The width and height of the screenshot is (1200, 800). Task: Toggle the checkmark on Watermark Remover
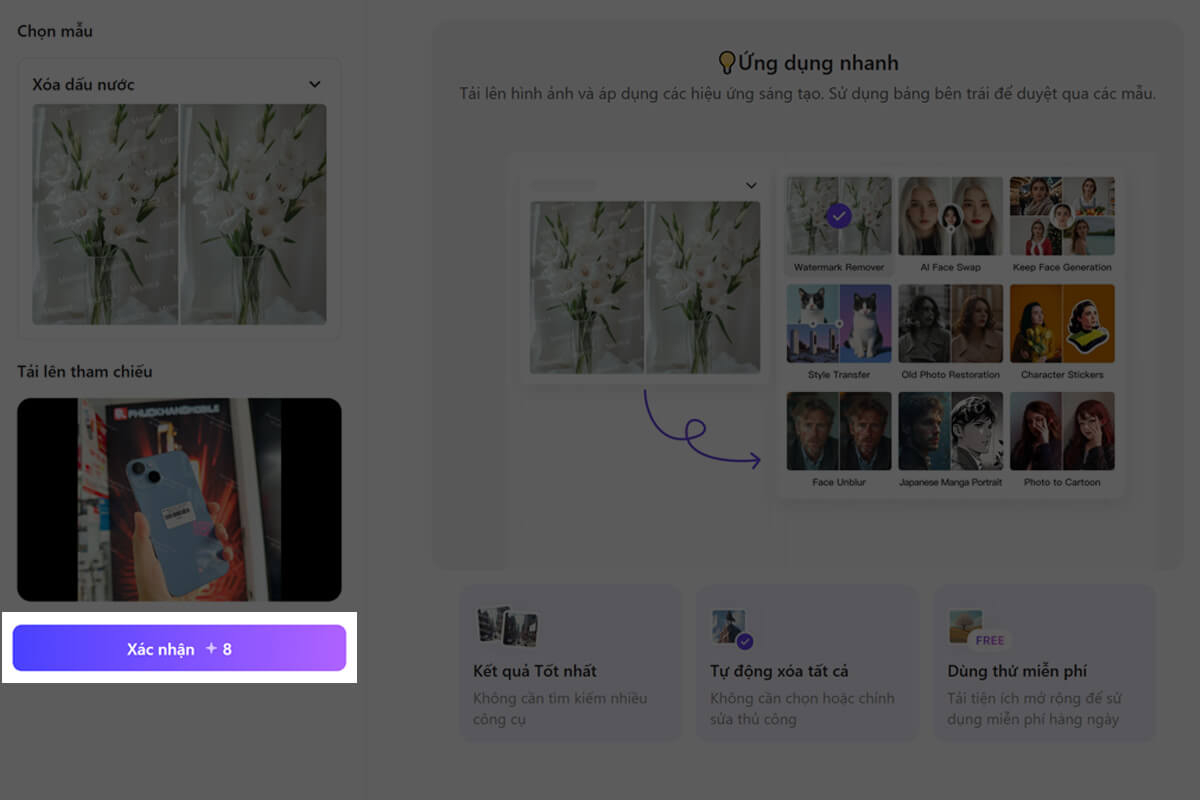click(x=838, y=213)
